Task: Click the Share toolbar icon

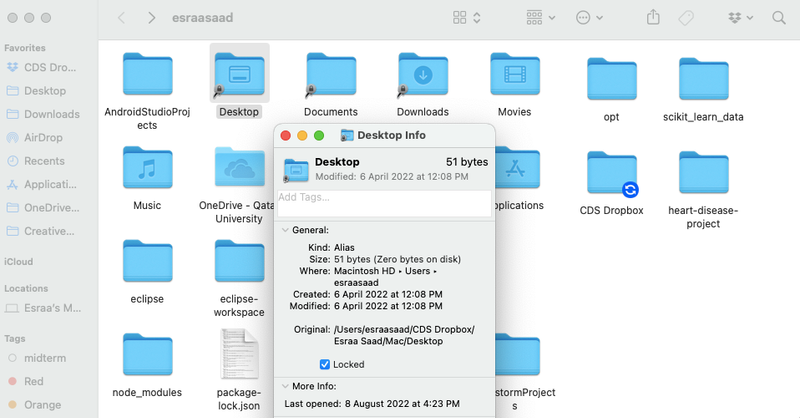Action: point(653,17)
